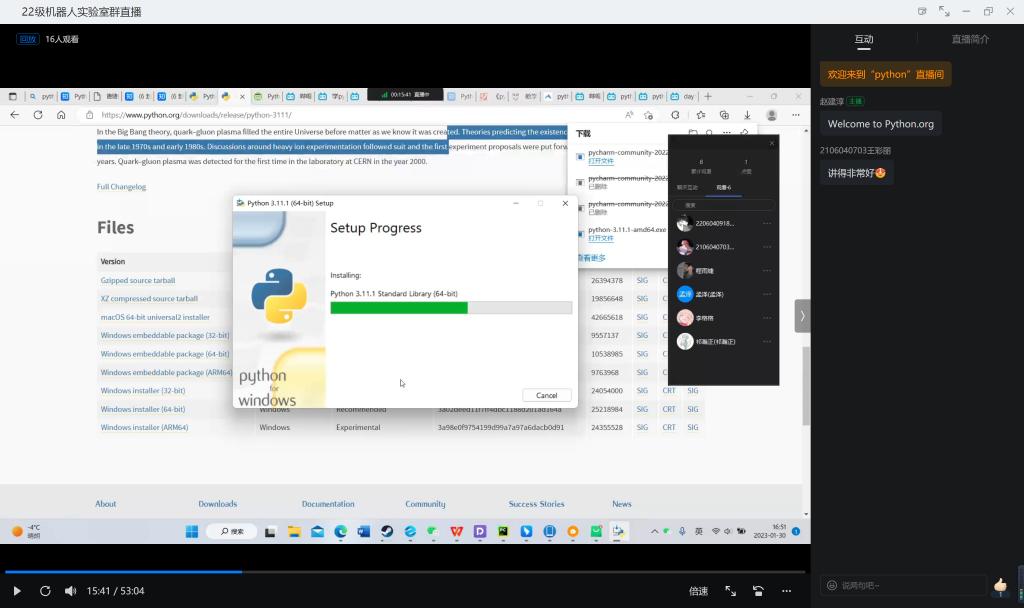Click the Cancel button in Python Setup

coord(546,395)
